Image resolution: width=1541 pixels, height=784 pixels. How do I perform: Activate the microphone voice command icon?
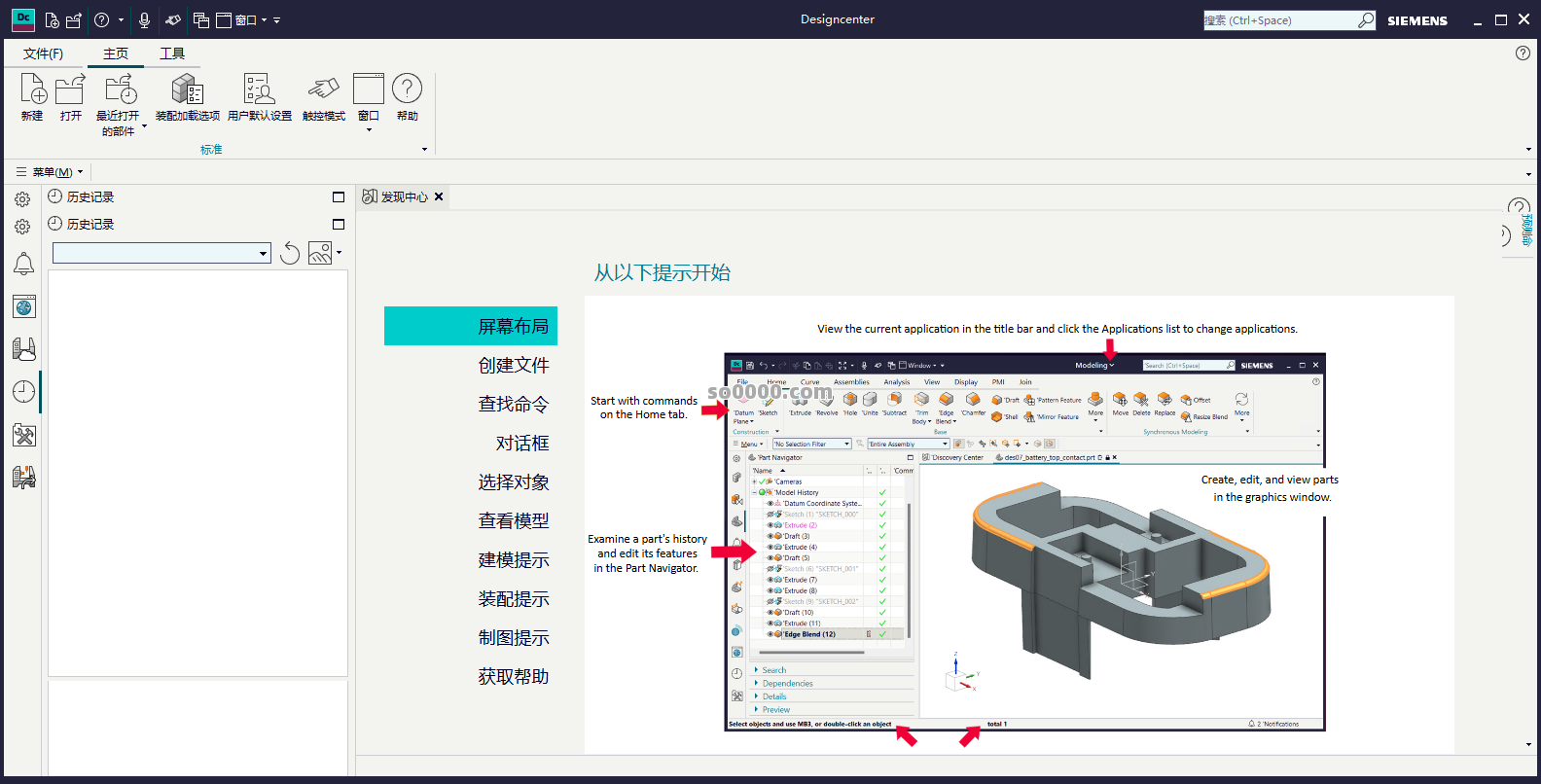point(144,19)
